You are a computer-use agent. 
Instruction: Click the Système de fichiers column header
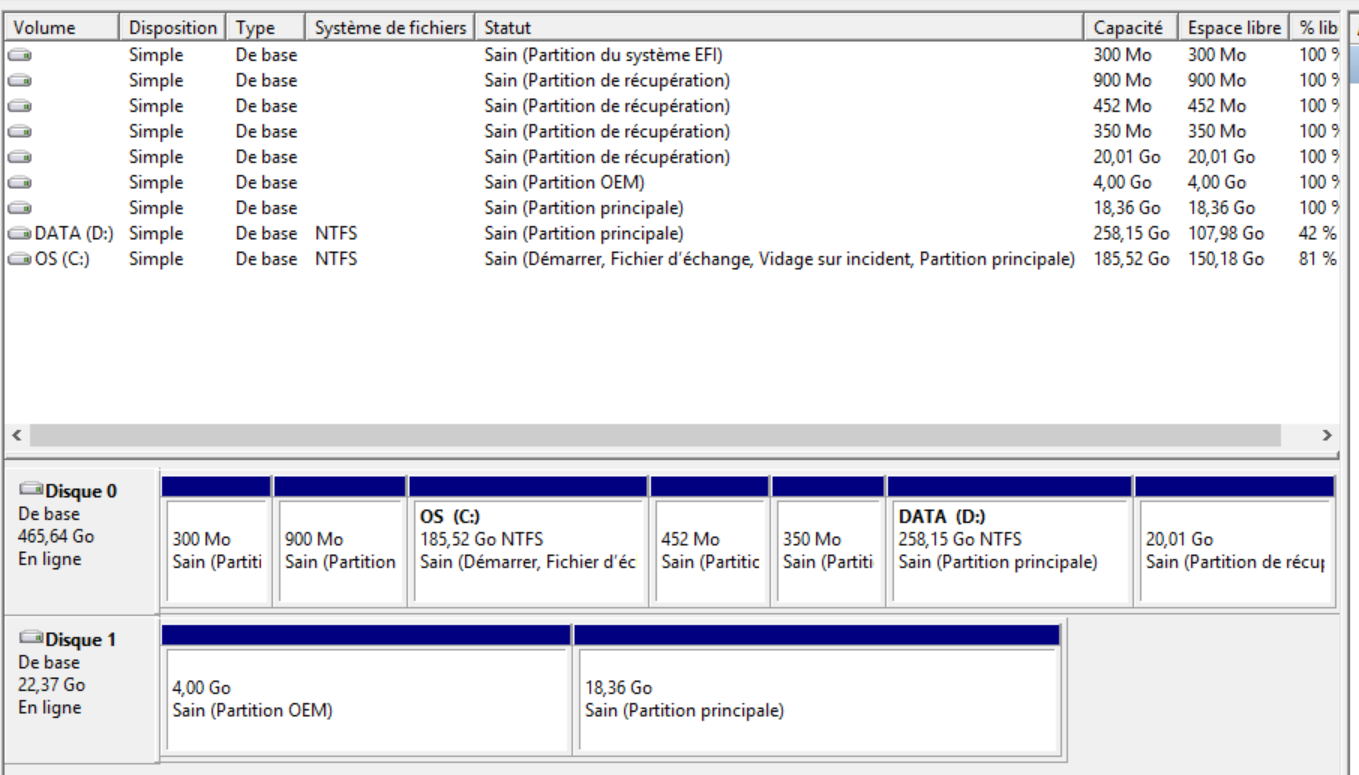pyautogui.click(x=391, y=28)
